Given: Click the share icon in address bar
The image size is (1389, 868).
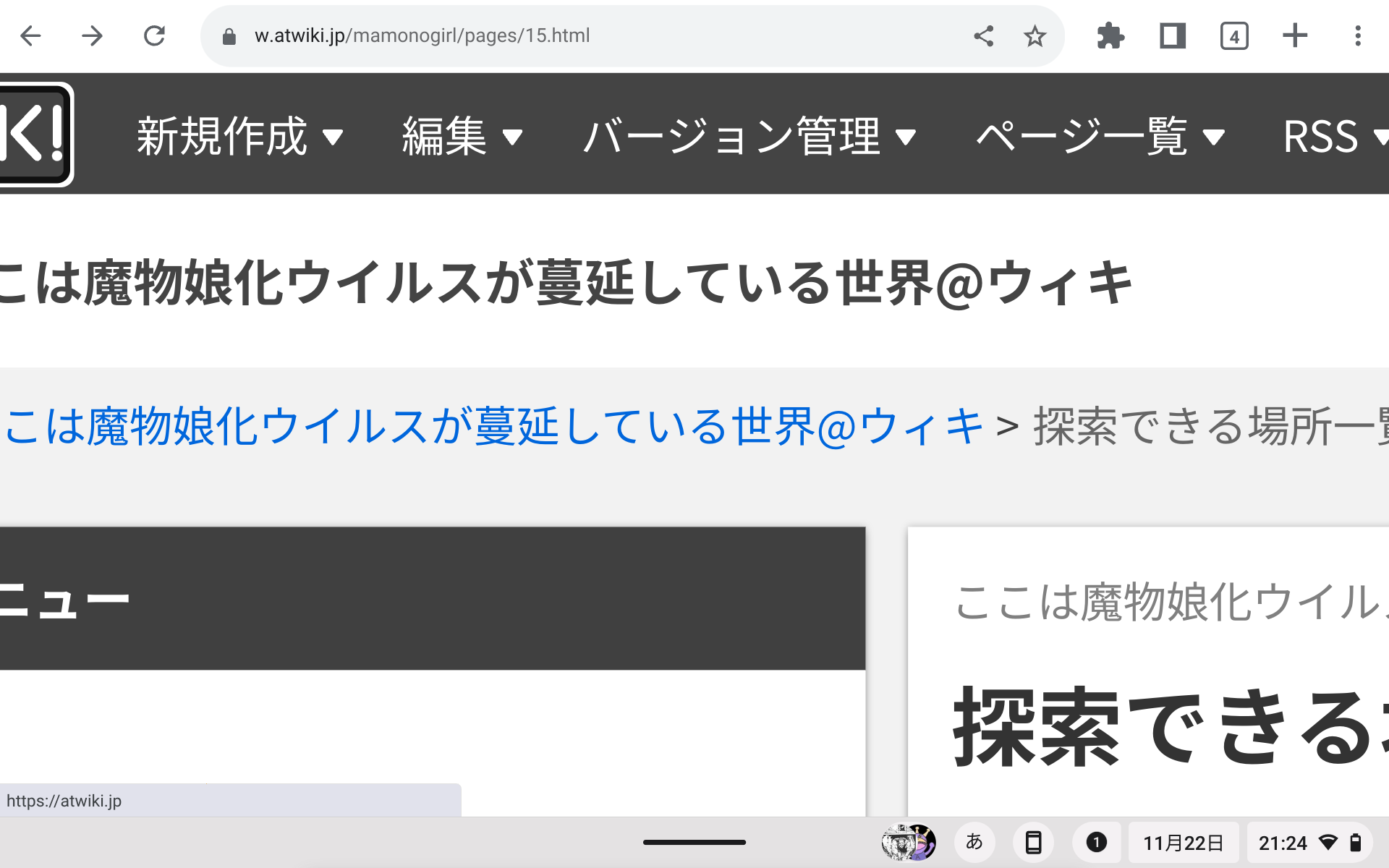Looking at the screenshot, I should click(x=983, y=35).
